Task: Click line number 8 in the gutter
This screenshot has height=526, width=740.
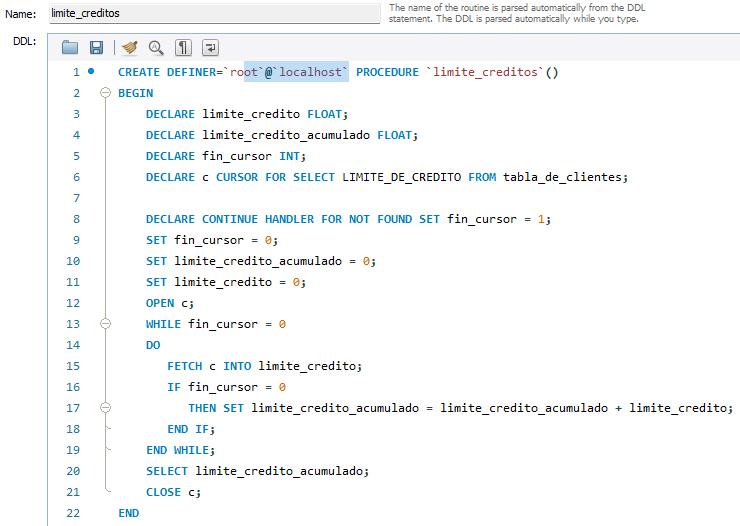Action: 75,219
